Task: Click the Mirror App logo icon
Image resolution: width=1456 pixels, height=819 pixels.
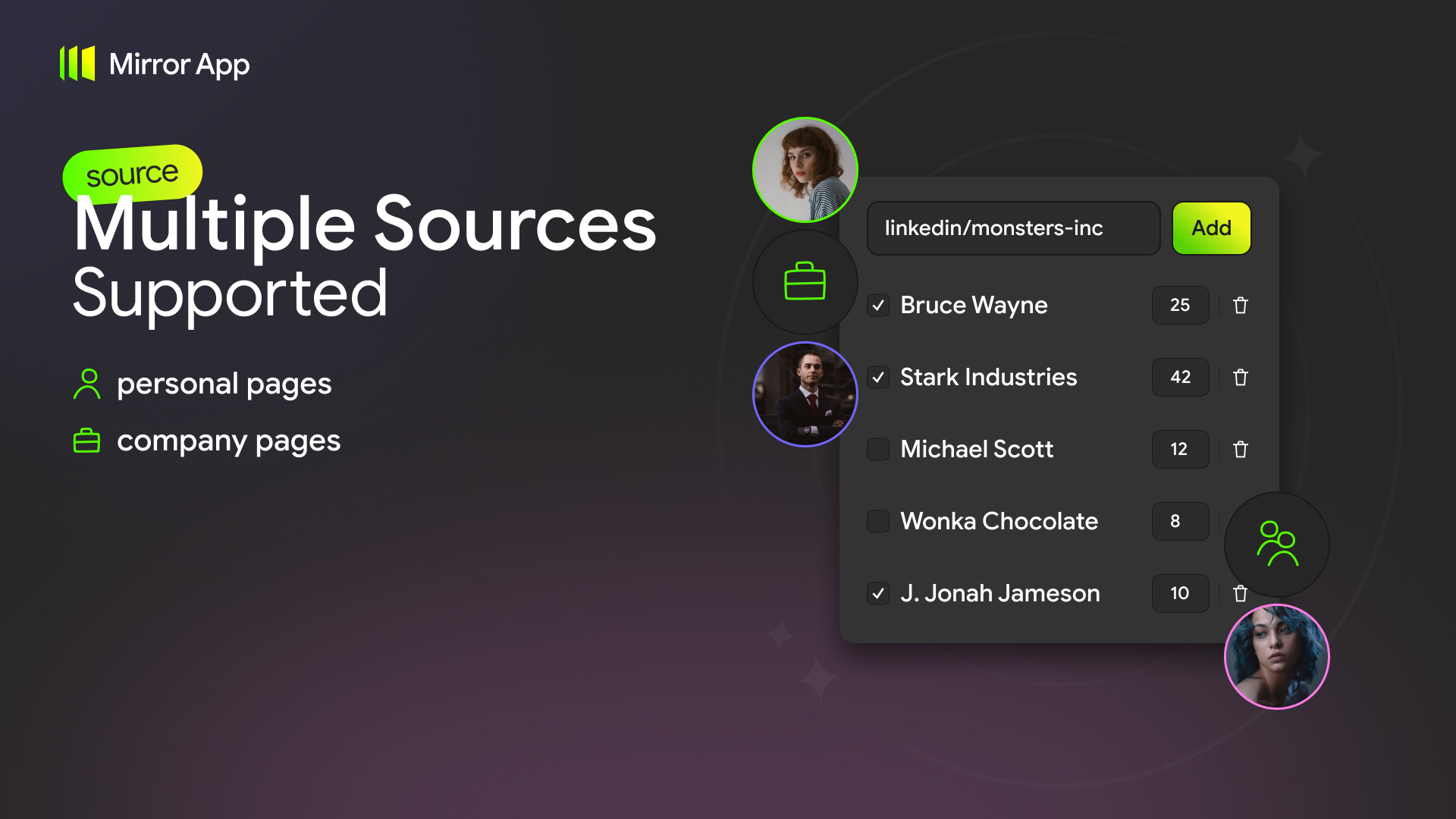Action: click(77, 64)
